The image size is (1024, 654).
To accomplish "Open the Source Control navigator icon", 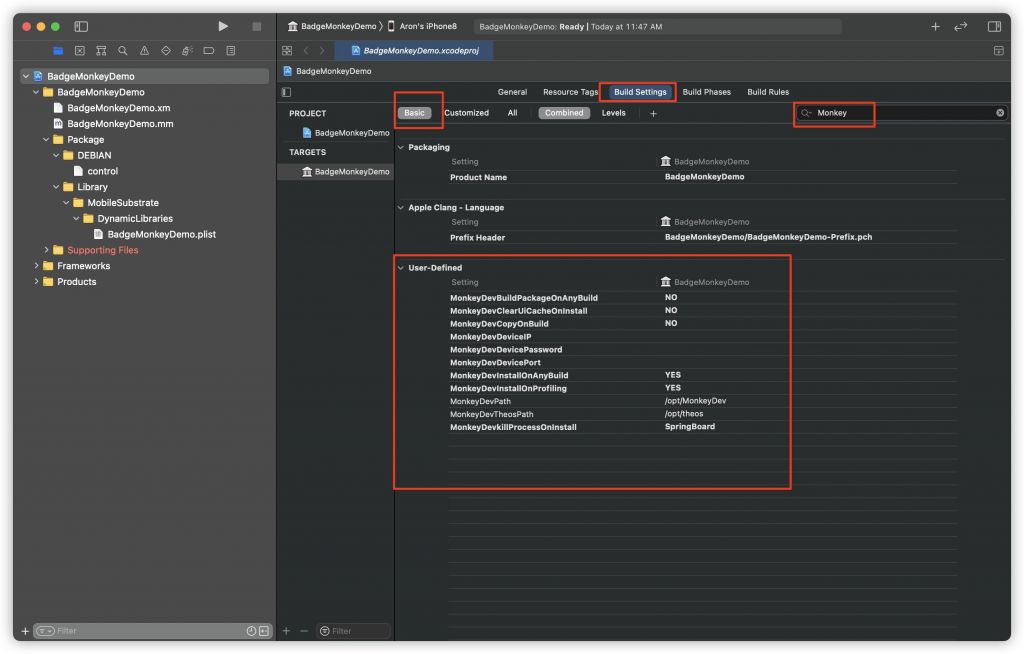I will tap(80, 50).
